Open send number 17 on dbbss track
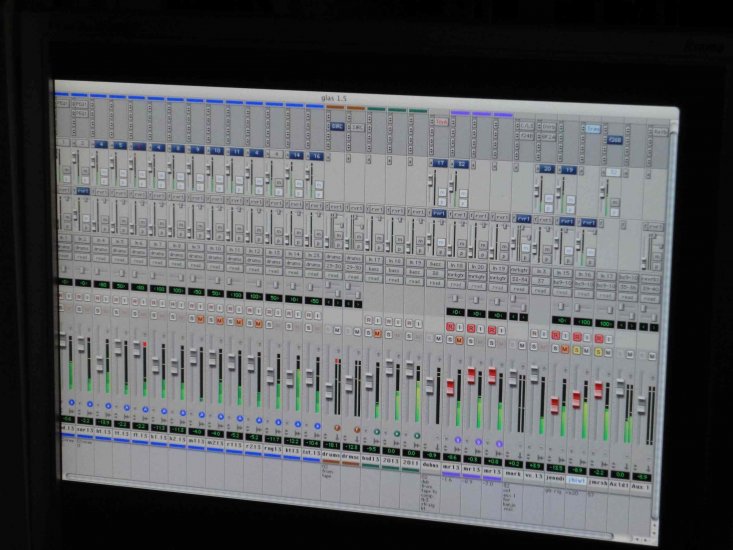Screen dimensions: 733x550 click(x=439, y=163)
